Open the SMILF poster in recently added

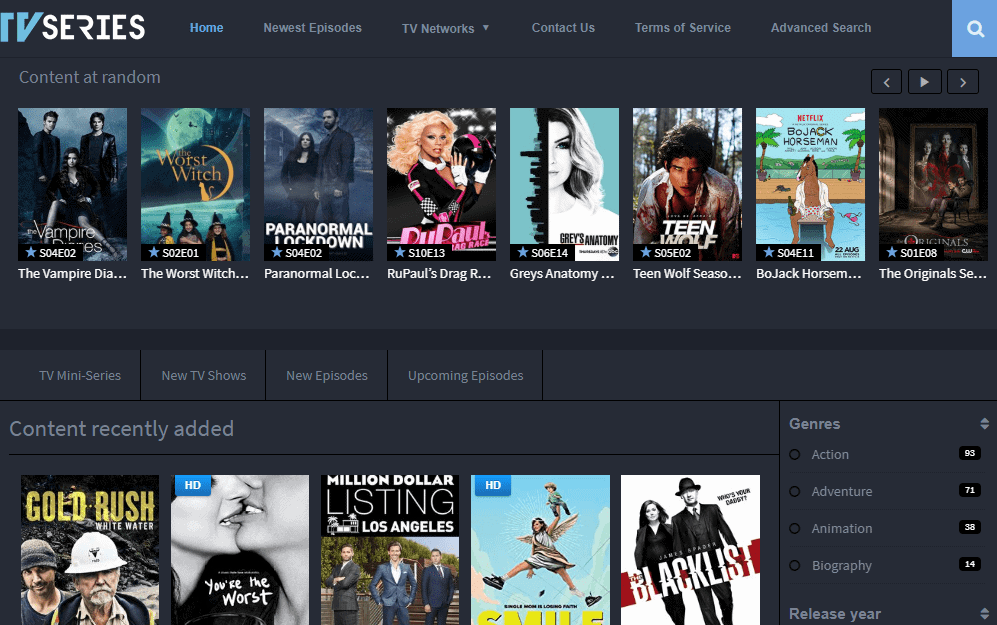(x=540, y=550)
